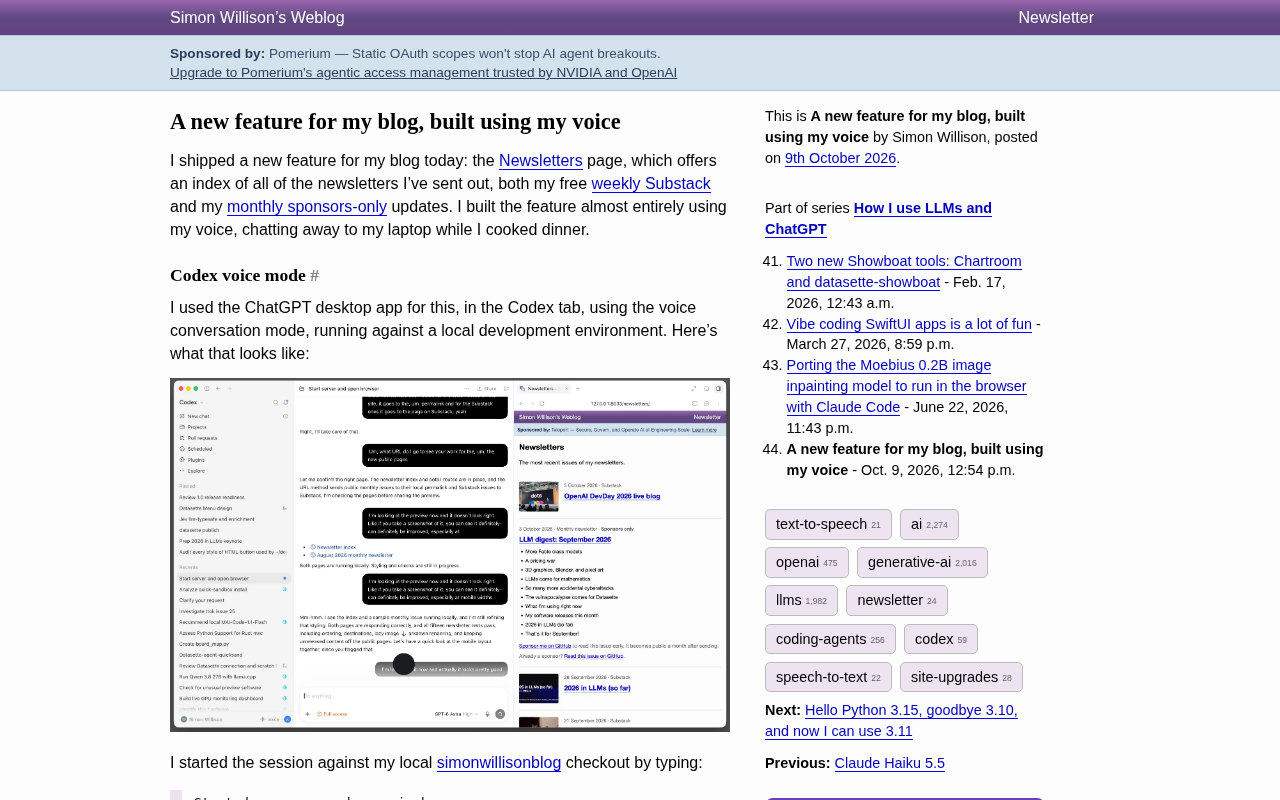Click the Newsletters page link
The image size is (1280, 800).
(x=540, y=160)
